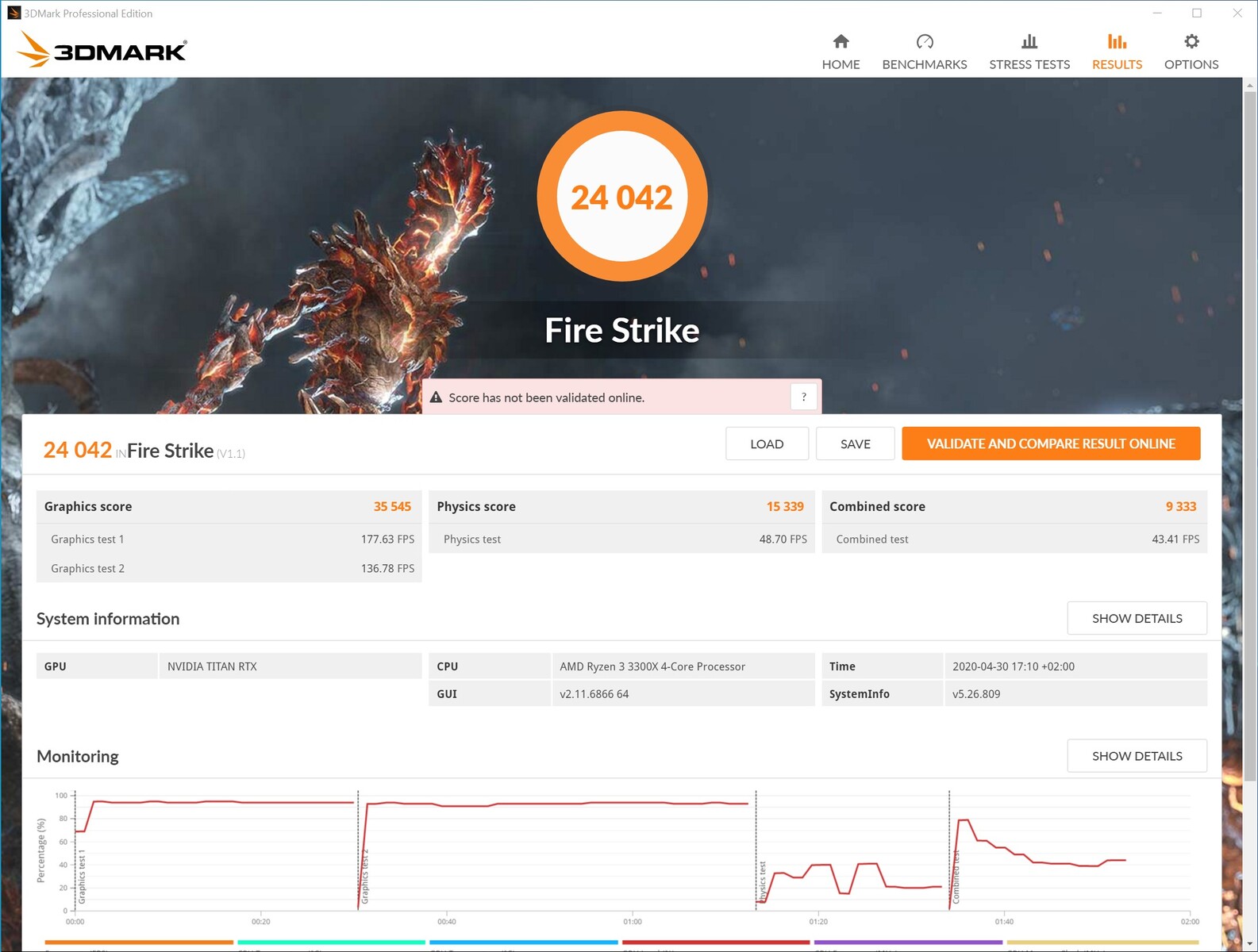The width and height of the screenshot is (1258, 952).
Task: Click the Graphics test 1 marker in chart
Action: pyautogui.click(x=82, y=877)
